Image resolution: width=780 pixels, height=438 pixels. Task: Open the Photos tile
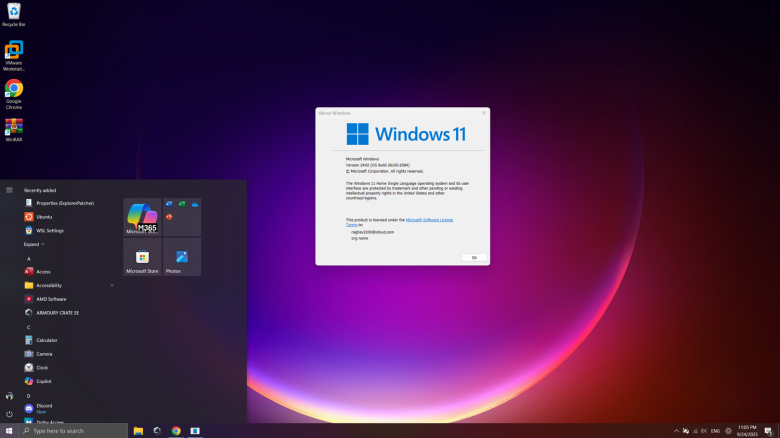coord(182,257)
